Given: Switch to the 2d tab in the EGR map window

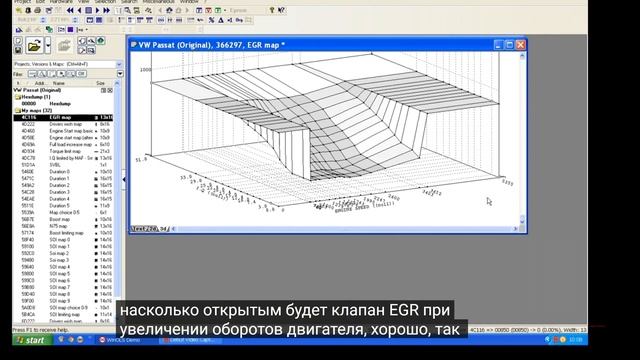Looking at the screenshot, I should click(153, 229).
